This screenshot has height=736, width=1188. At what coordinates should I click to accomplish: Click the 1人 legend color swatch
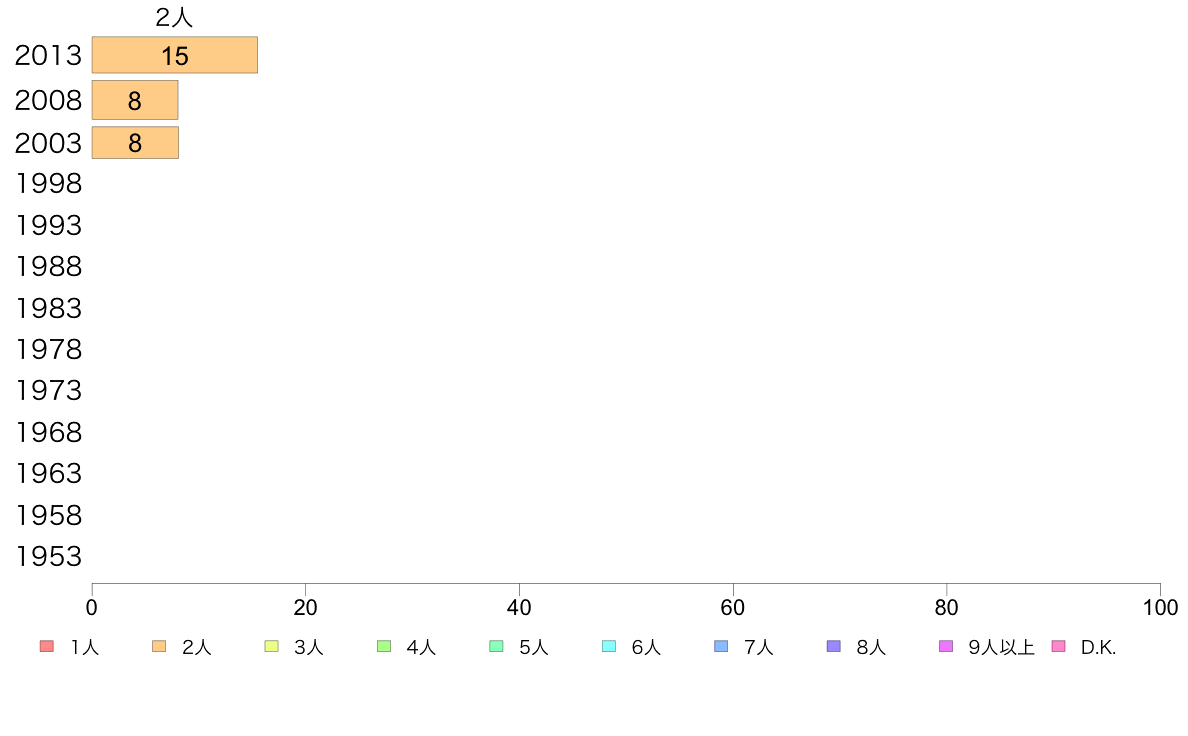coord(46,647)
